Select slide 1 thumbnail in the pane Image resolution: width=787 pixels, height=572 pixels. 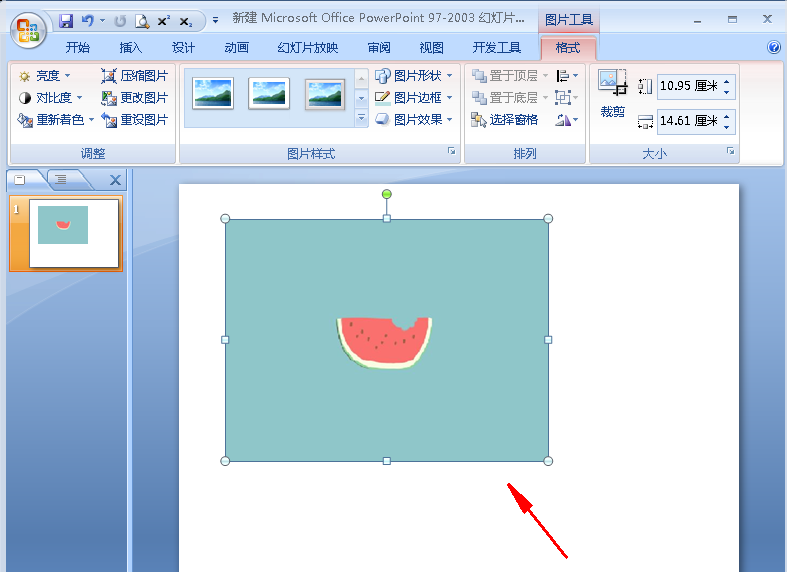tap(74, 233)
